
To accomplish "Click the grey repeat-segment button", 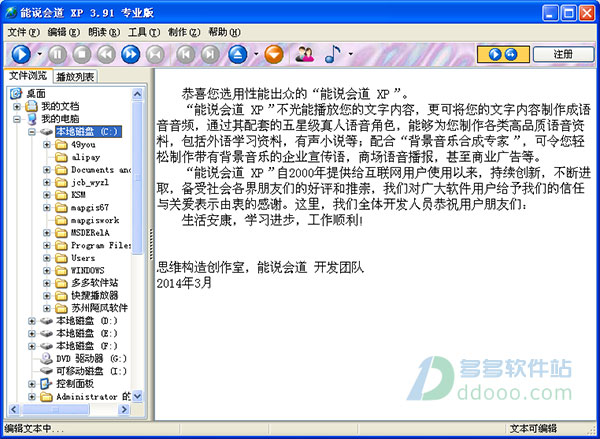I will (155, 54).
